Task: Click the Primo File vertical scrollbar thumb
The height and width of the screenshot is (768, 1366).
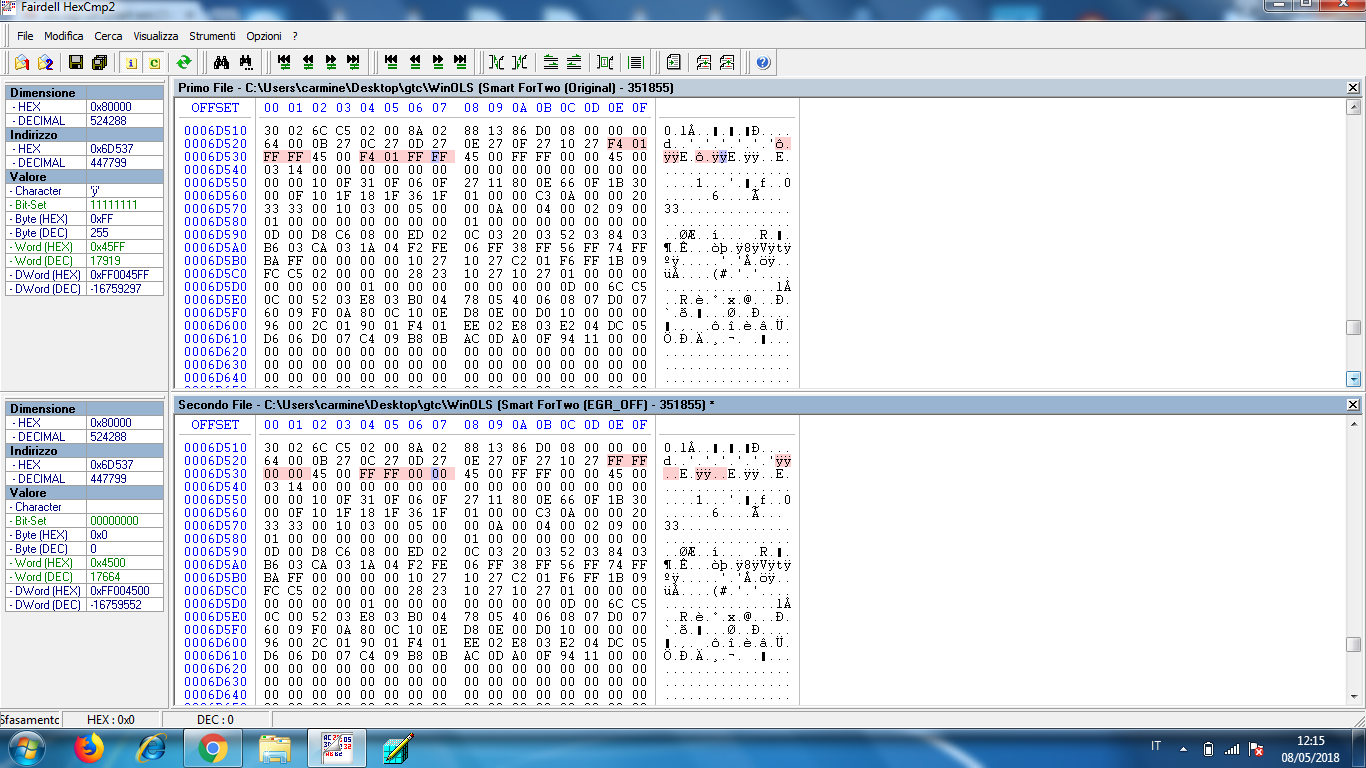Action: coord(1353,328)
